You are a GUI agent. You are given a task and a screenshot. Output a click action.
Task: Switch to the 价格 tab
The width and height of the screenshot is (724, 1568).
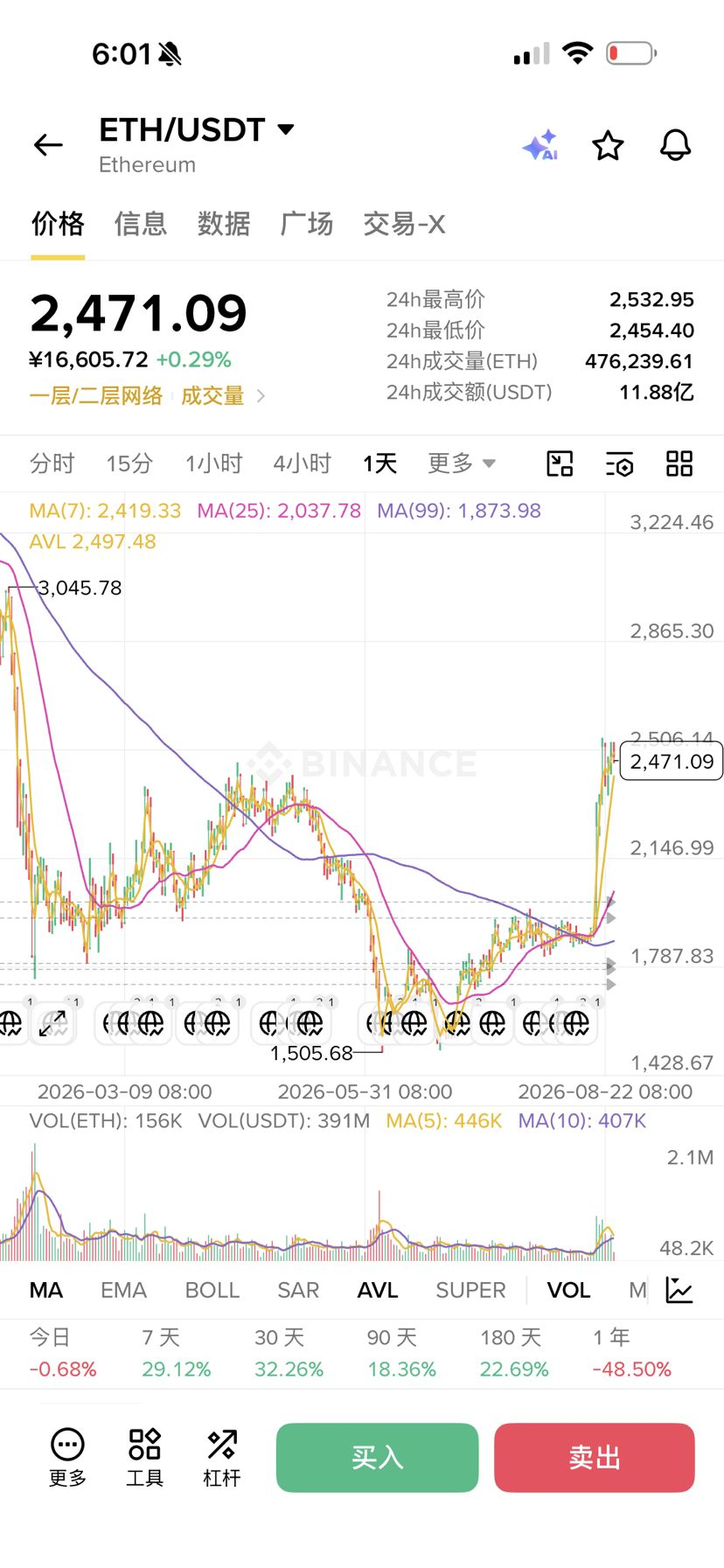tap(58, 225)
